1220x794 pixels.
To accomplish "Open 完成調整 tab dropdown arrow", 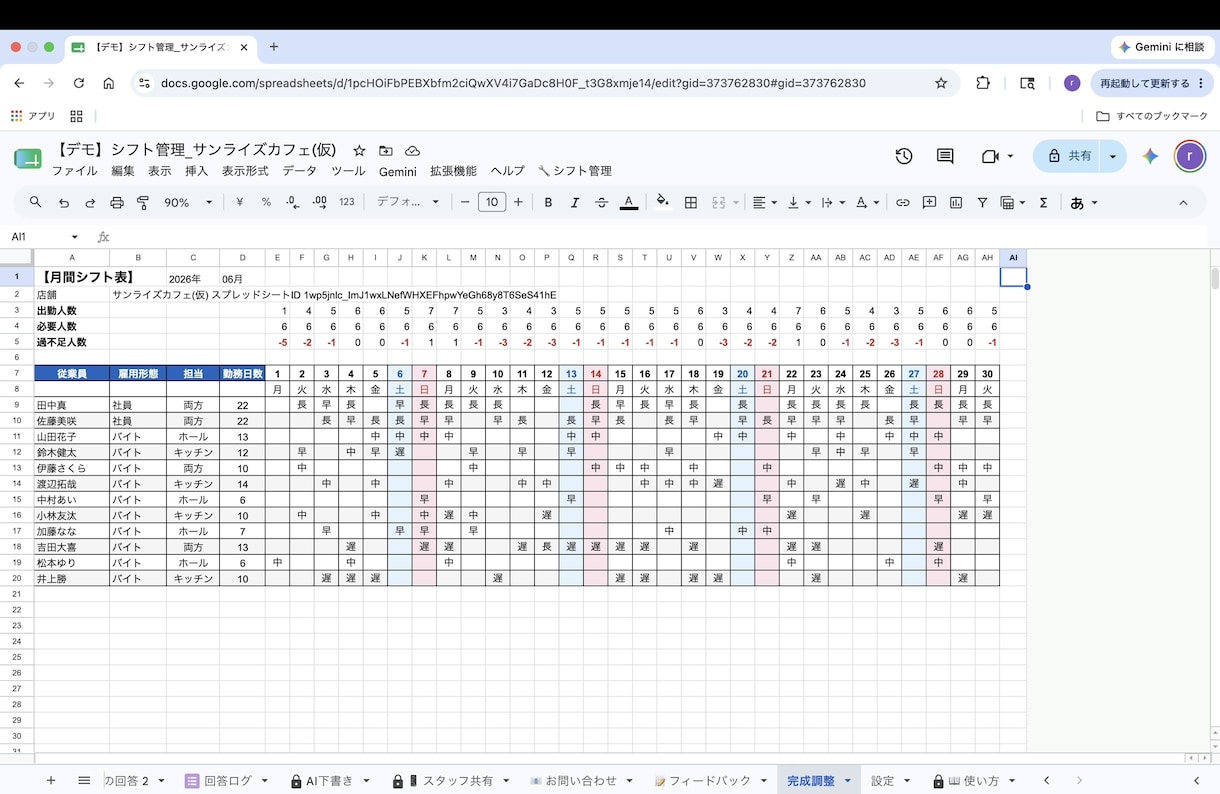I will click(x=847, y=781).
